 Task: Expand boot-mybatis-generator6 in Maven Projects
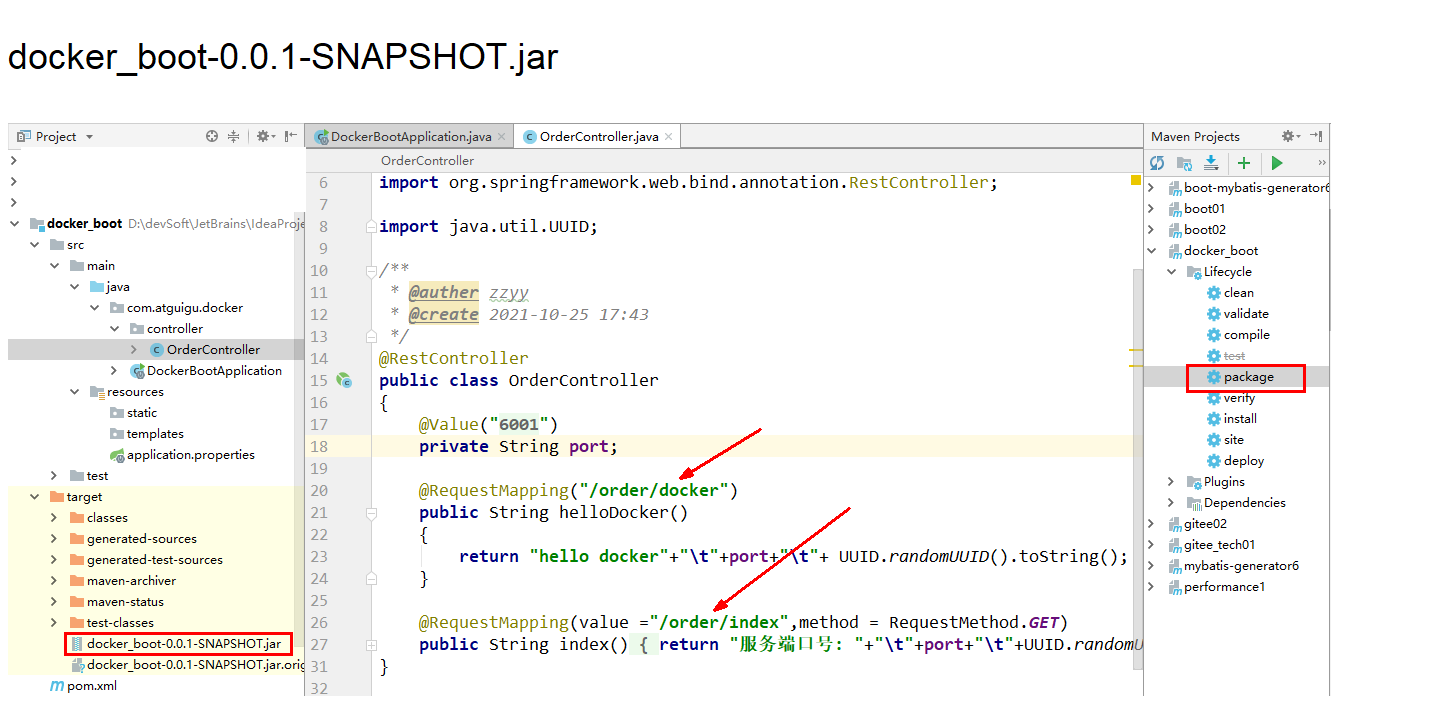pos(1150,188)
